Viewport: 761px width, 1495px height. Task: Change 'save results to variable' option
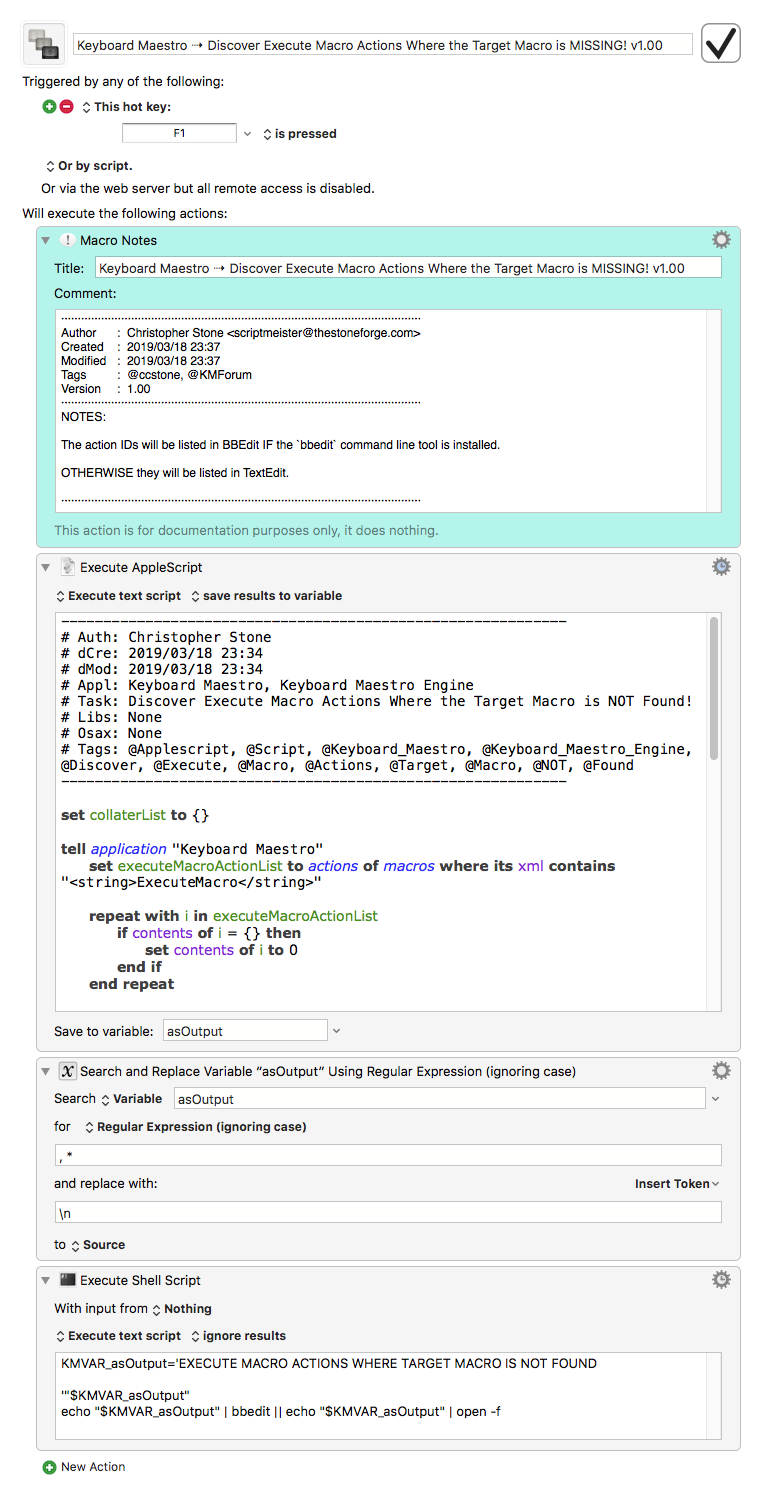click(x=266, y=596)
